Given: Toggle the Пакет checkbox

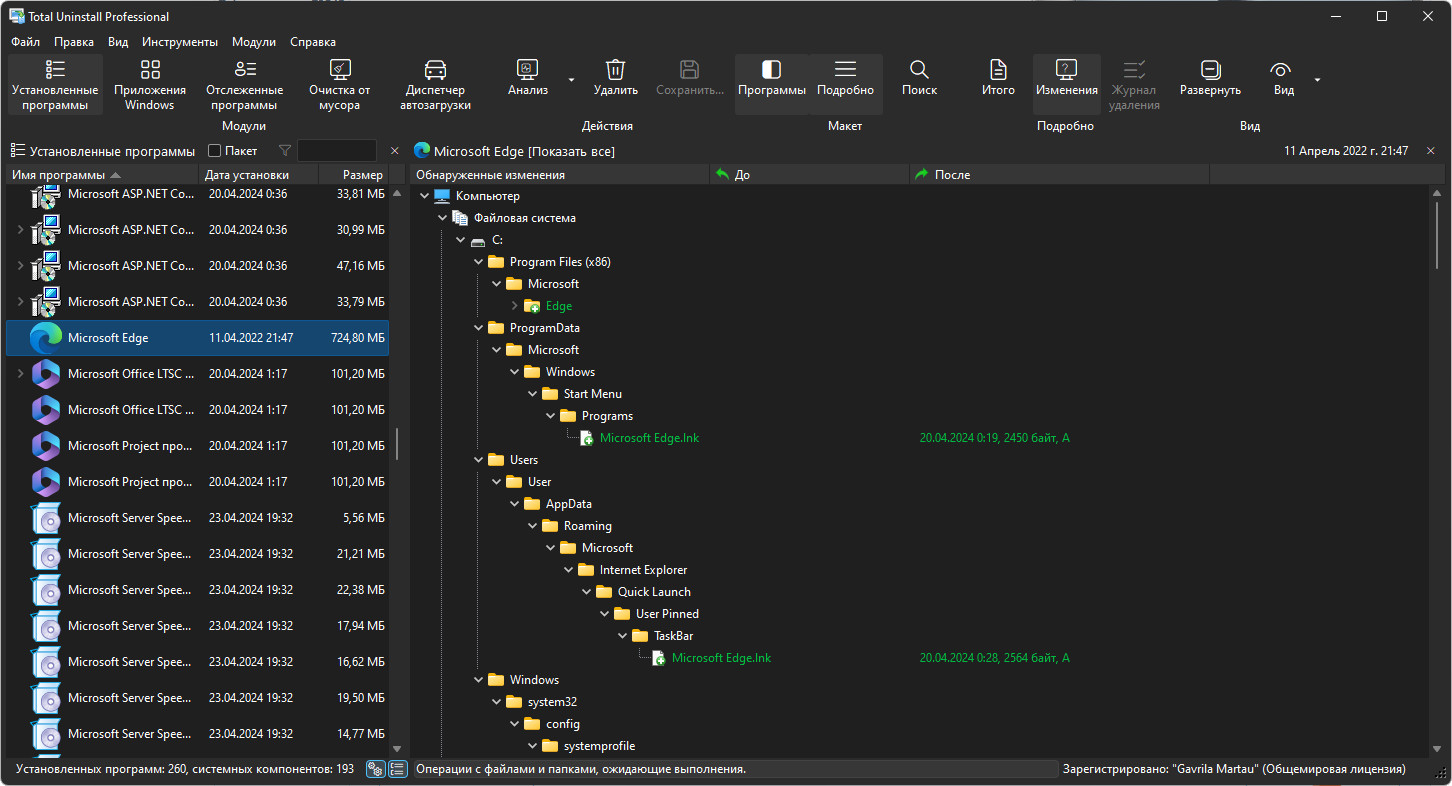Looking at the screenshot, I should 214,151.
